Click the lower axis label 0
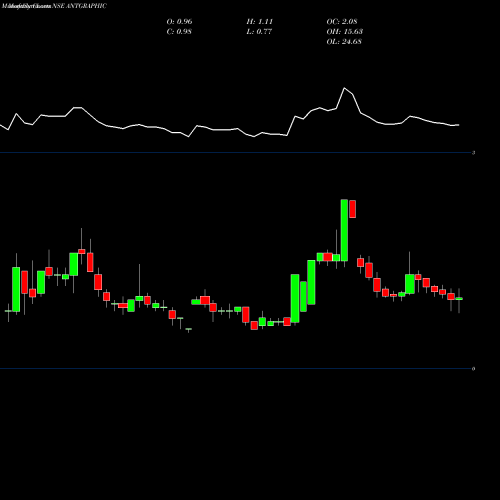The width and height of the screenshot is (500, 500). [x=473, y=369]
